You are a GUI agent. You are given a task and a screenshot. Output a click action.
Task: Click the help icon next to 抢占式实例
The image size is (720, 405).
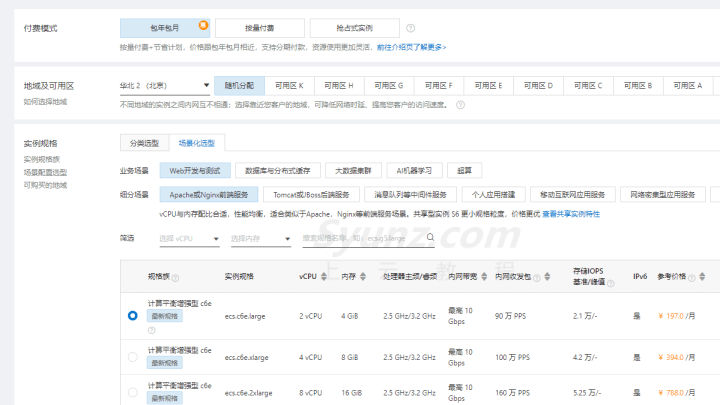(411, 28)
